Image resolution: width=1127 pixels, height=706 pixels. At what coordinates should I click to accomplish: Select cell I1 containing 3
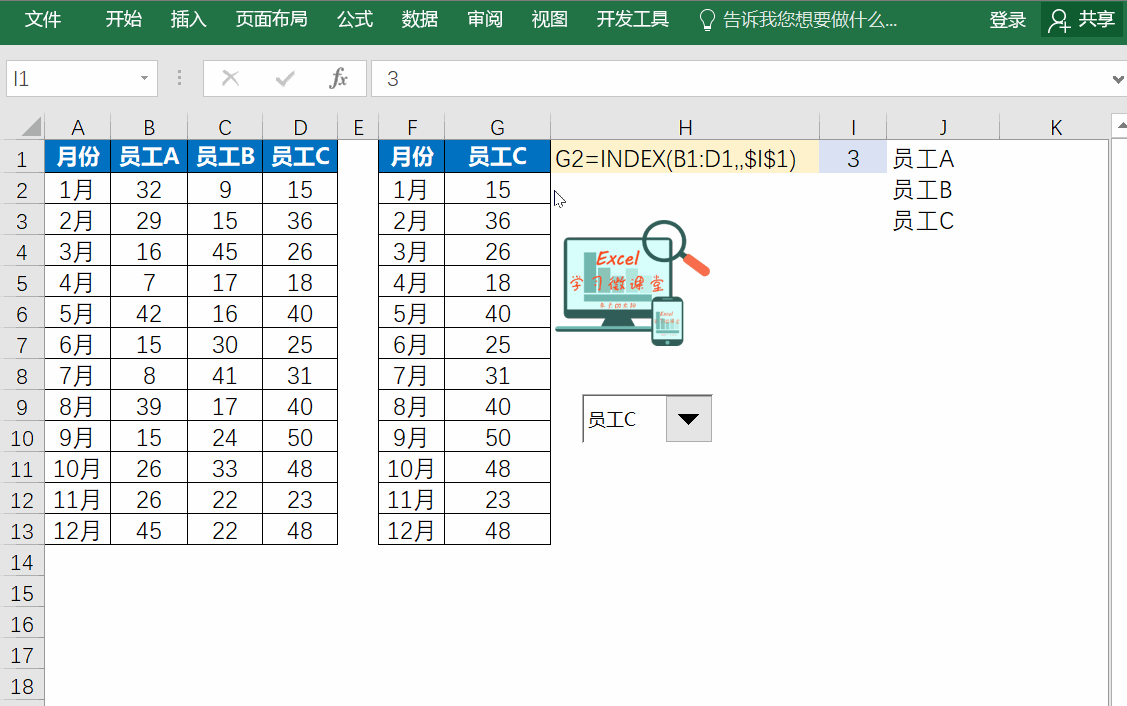[853, 157]
